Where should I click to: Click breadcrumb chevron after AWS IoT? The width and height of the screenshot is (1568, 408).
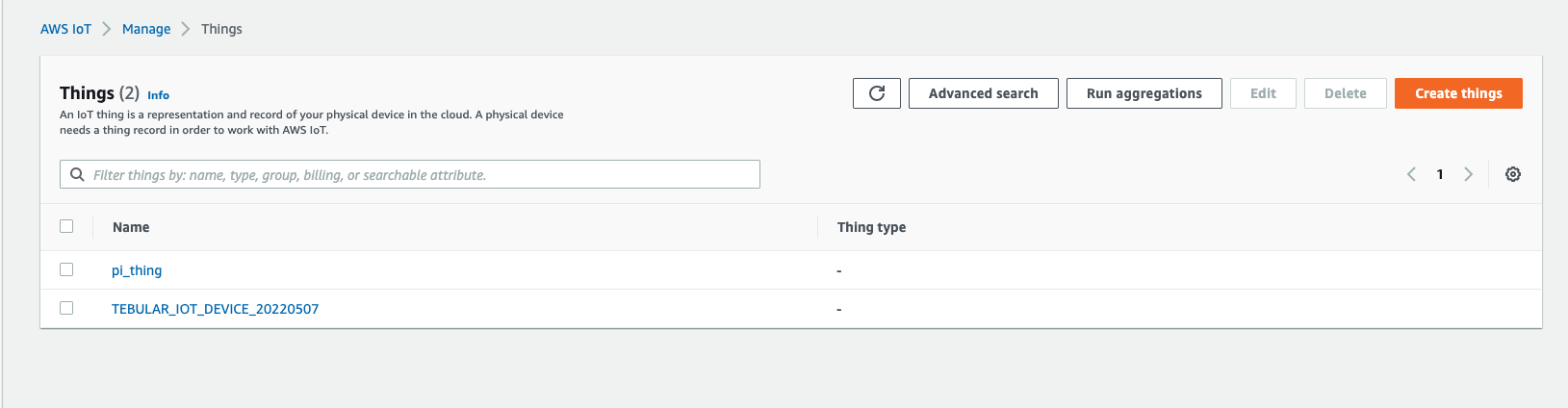click(107, 29)
